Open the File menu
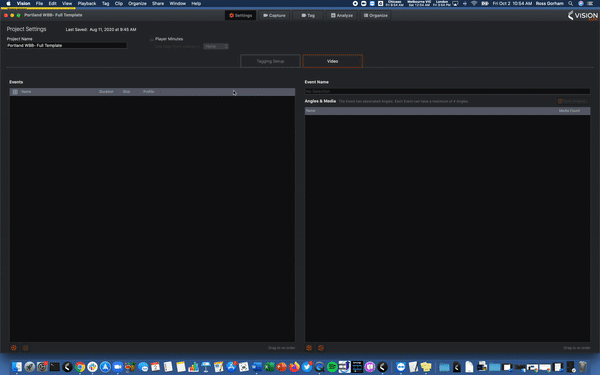The image size is (600, 375). pyautogui.click(x=39, y=3)
